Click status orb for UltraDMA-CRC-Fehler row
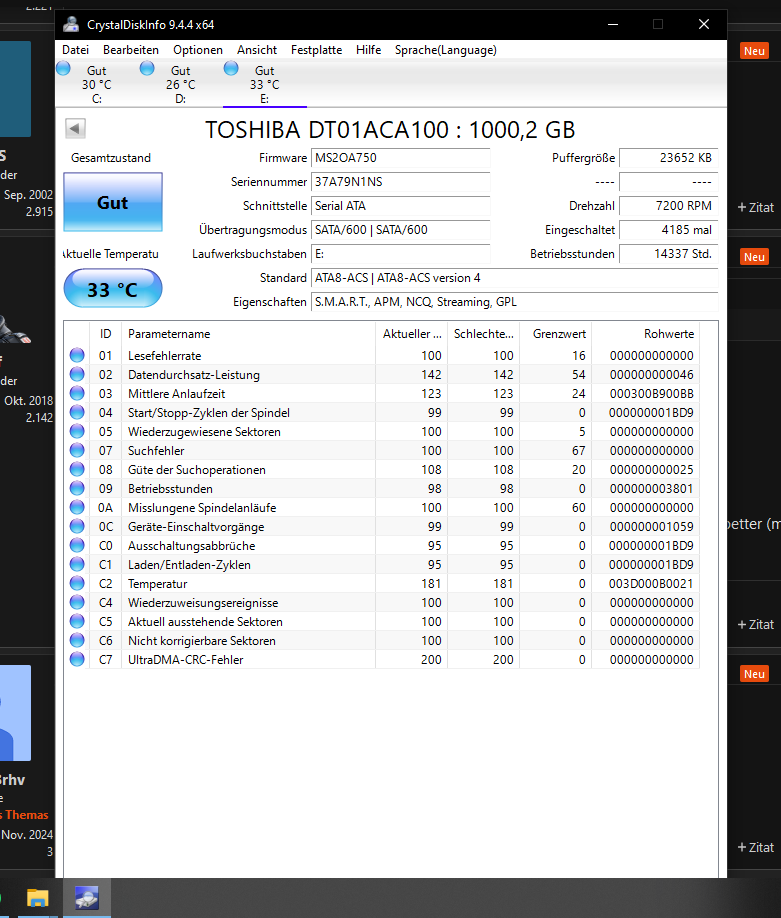 tap(77, 659)
